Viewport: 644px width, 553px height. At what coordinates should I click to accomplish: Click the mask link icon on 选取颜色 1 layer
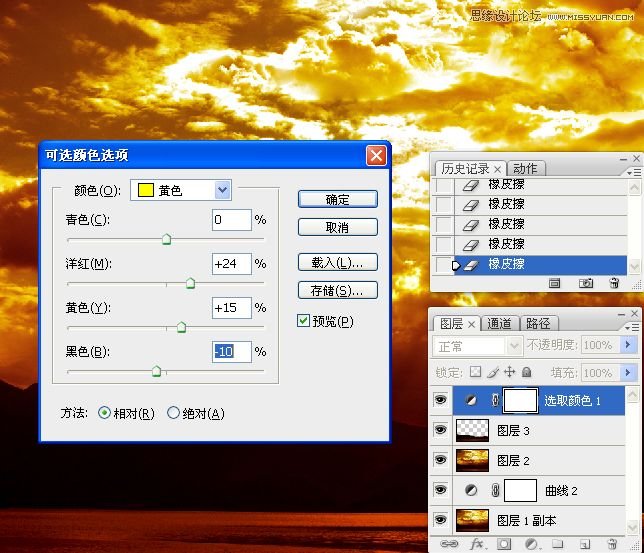click(x=495, y=400)
